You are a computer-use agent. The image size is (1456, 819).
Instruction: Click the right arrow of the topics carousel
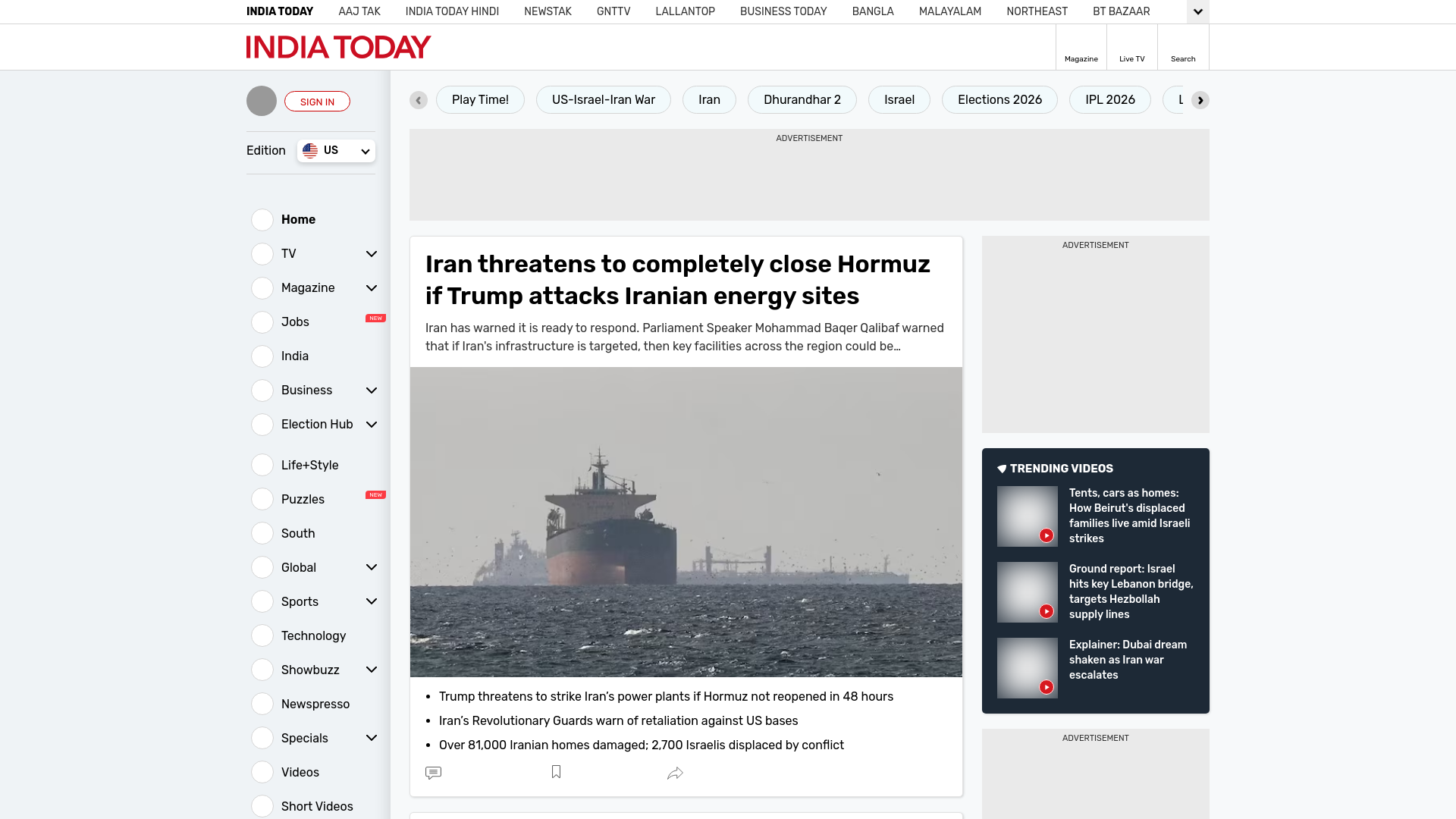point(1200,100)
